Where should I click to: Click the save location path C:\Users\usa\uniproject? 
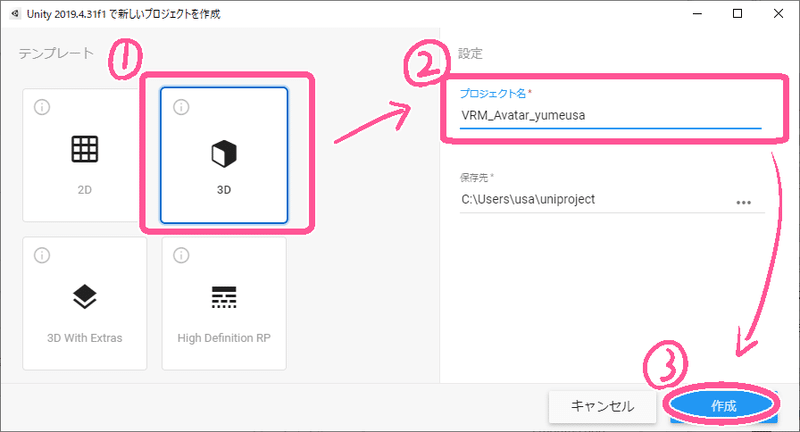pos(528,199)
